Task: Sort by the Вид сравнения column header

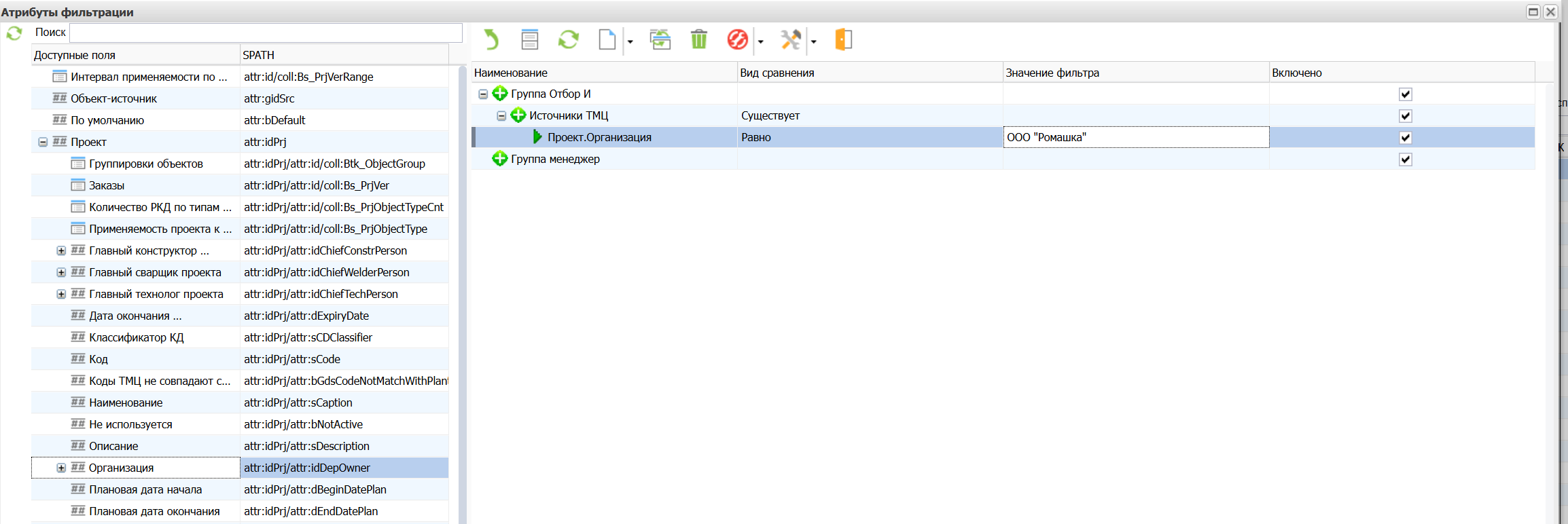Action: click(870, 73)
